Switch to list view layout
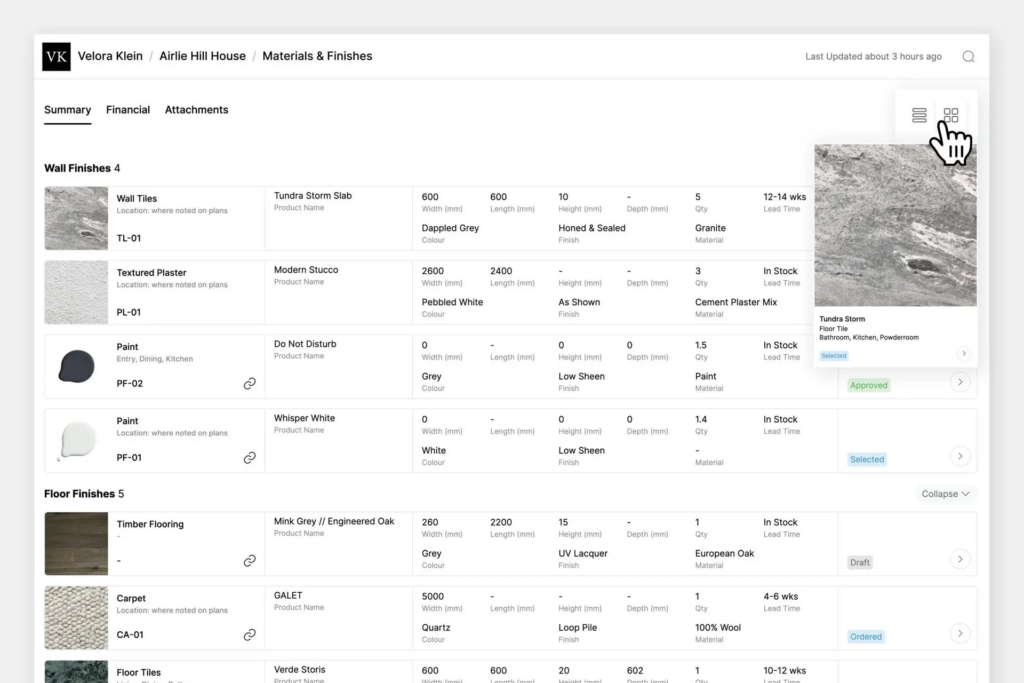1024x683 pixels. pos(919,116)
